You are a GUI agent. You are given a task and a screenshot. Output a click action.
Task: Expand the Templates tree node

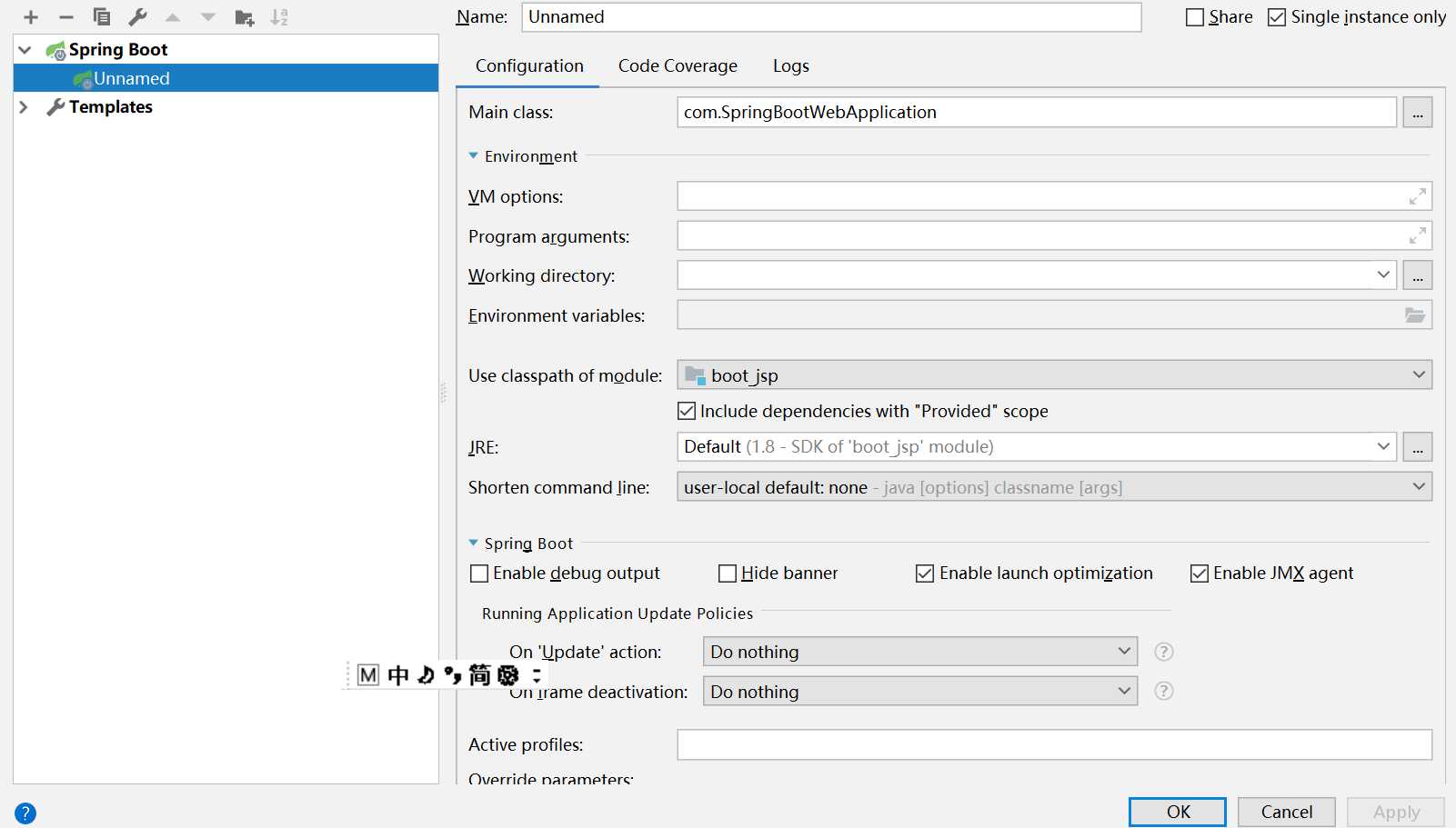click(x=24, y=107)
